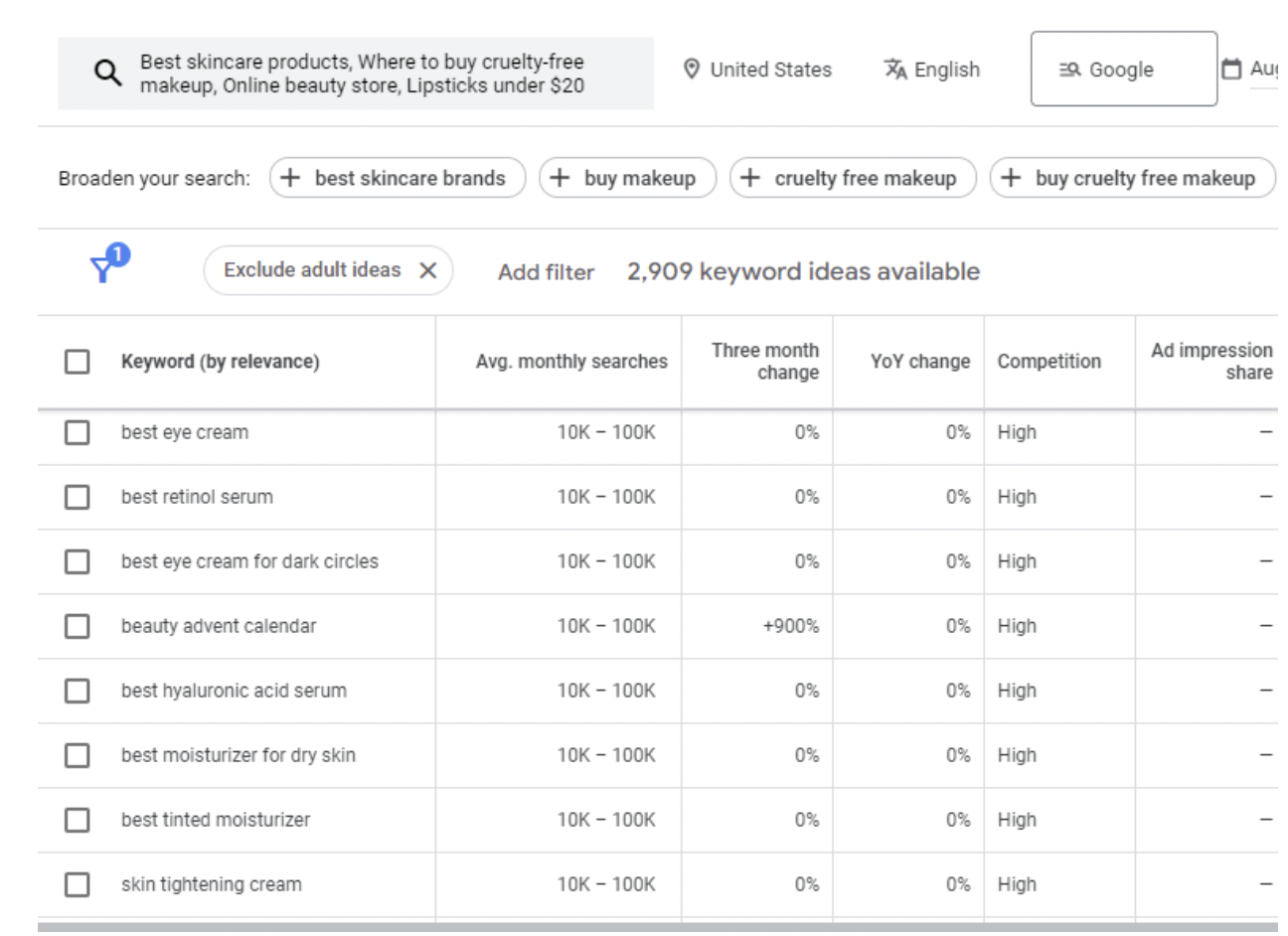Image resolution: width=1288 pixels, height=936 pixels.
Task: Sort by Competition column header
Action: tap(1048, 362)
